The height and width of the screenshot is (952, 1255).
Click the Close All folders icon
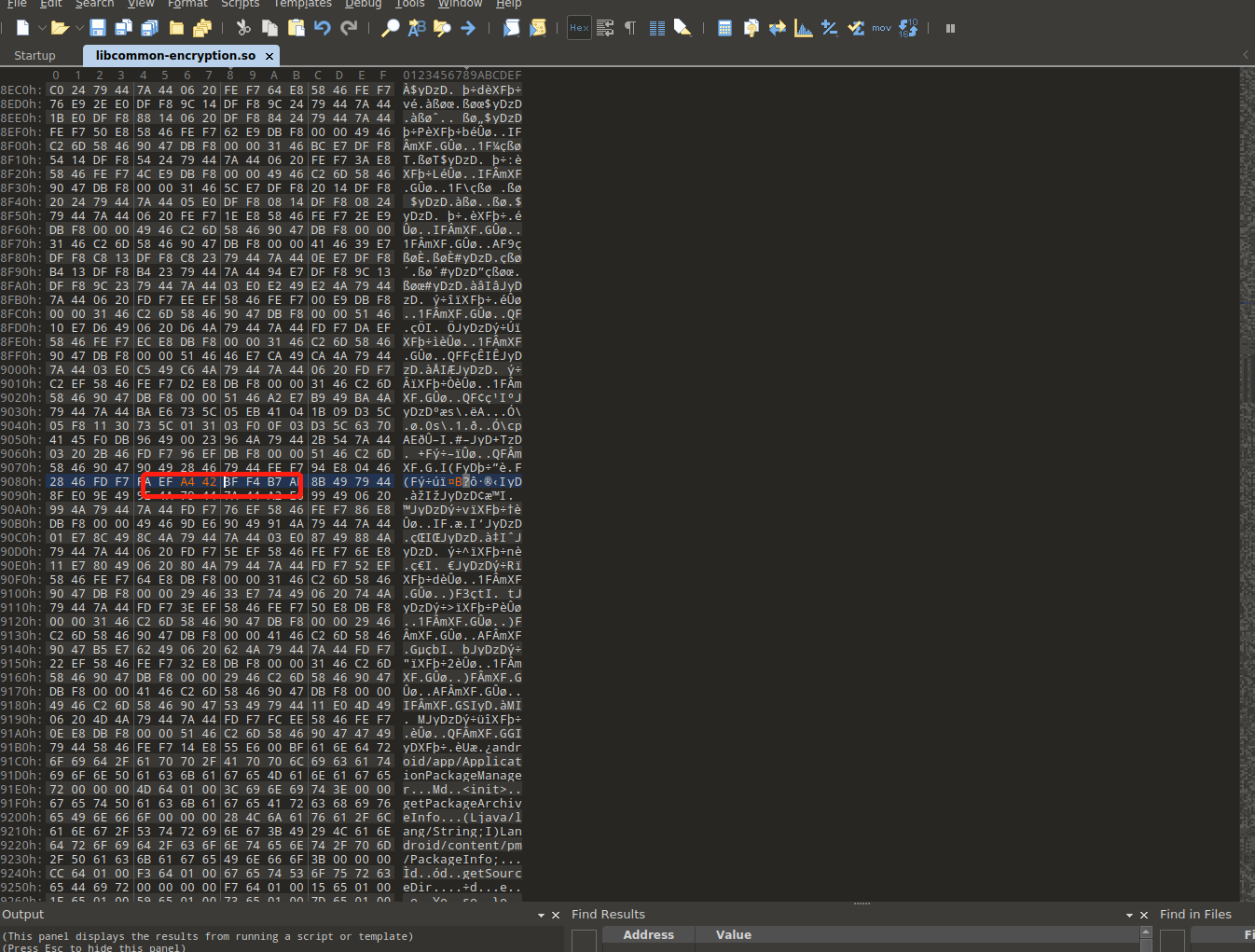[202, 28]
